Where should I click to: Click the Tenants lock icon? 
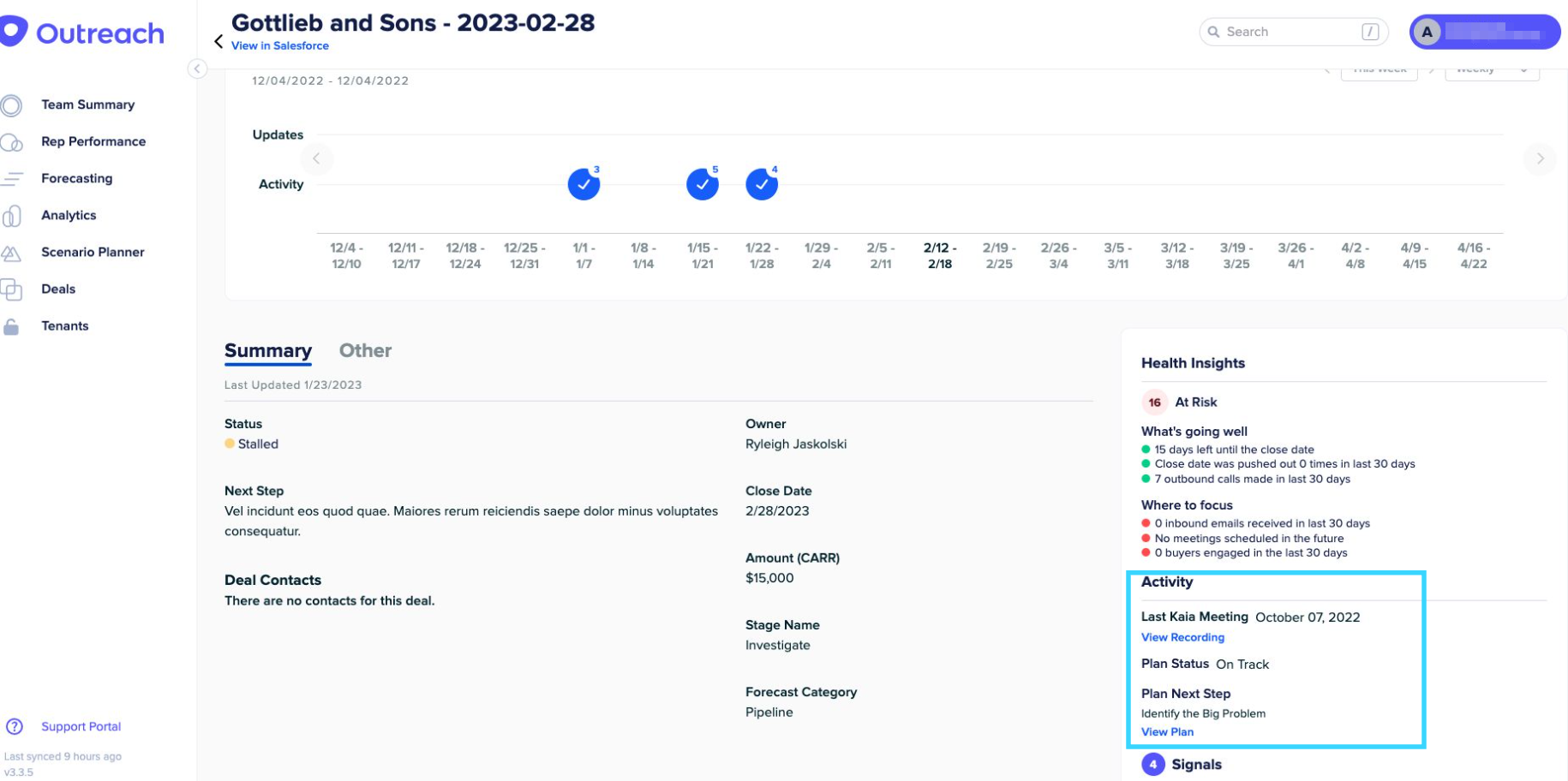pos(11,326)
